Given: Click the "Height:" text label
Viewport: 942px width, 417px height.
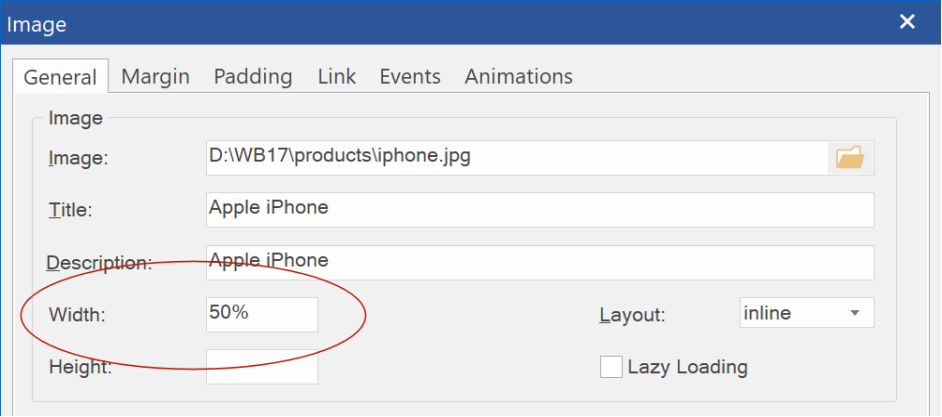Looking at the screenshot, I should (x=81, y=367).
